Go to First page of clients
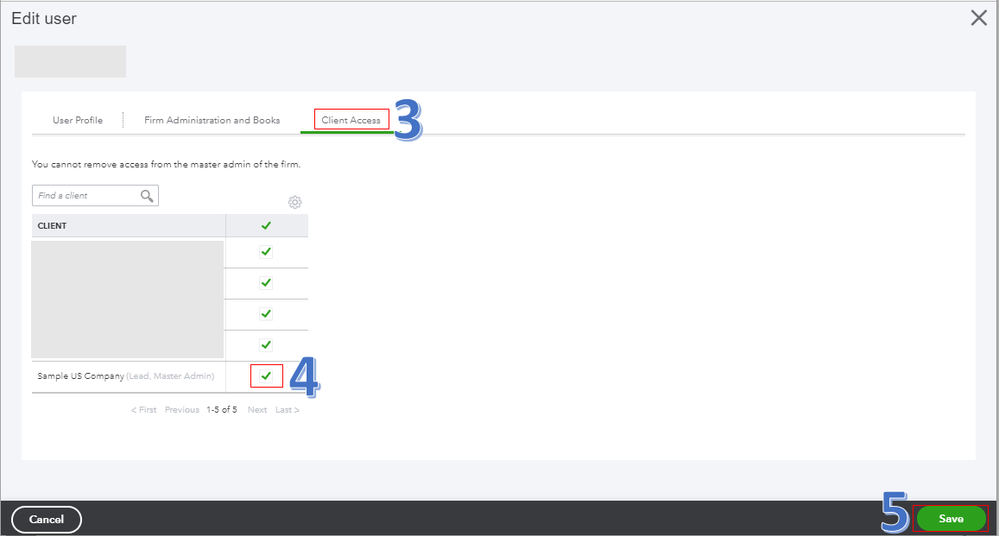The height and width of the screenshot is (536, 999). [x=144, y=410]
